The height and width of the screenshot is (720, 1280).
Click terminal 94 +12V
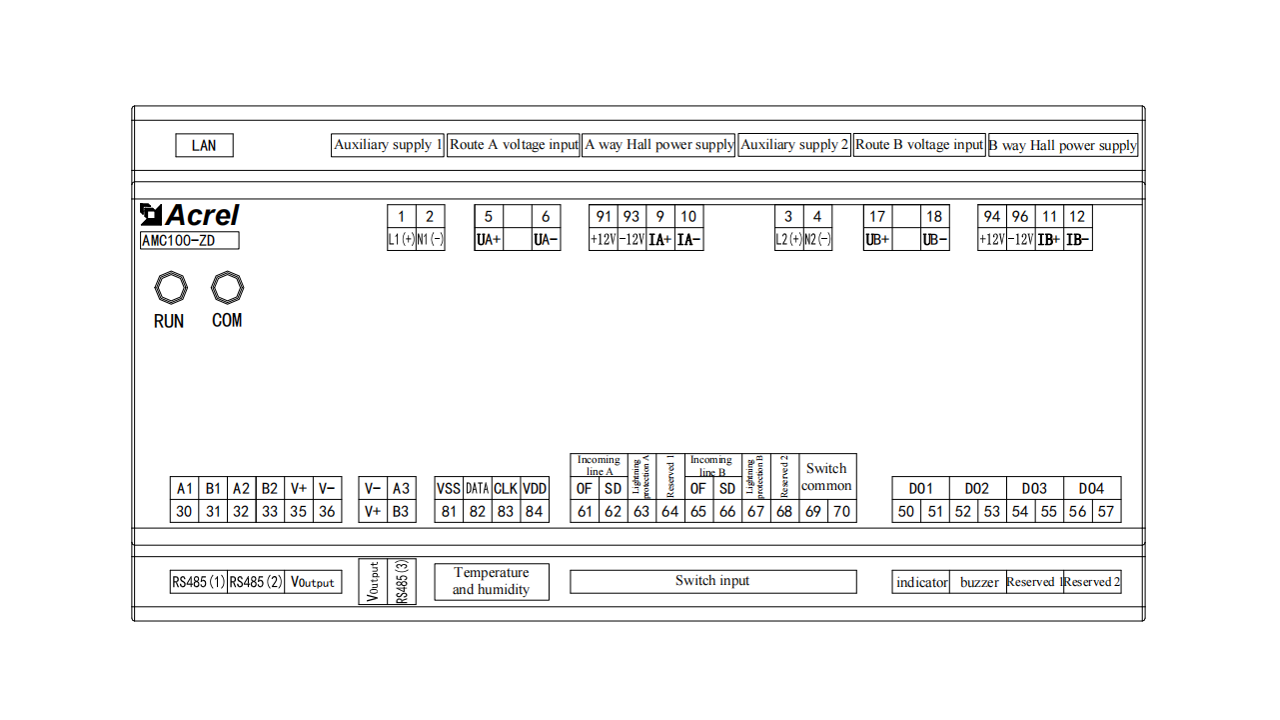[x=992, y=228]
